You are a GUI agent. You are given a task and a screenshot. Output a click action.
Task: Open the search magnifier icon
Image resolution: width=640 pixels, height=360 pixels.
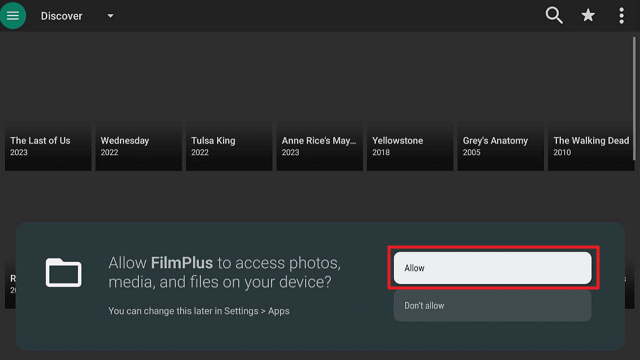pyautogui.click(x=554, y=16)
